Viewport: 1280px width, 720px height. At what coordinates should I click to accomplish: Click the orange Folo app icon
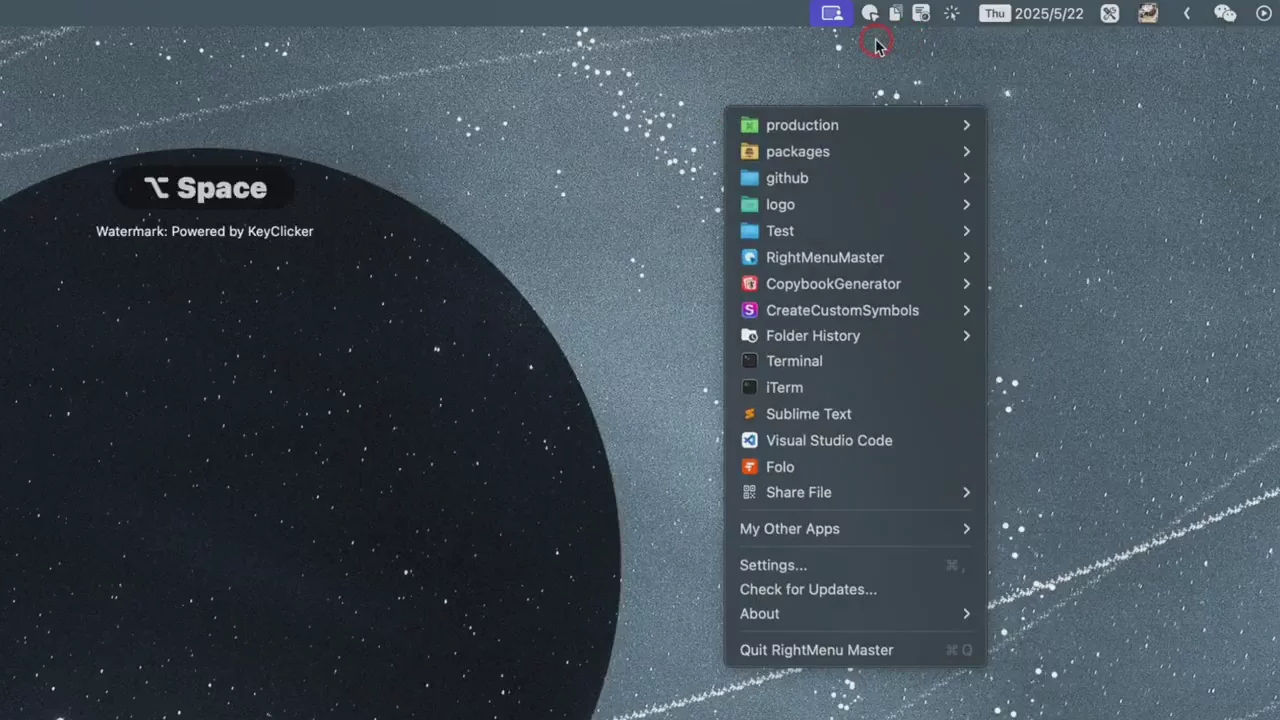(749, 467)
